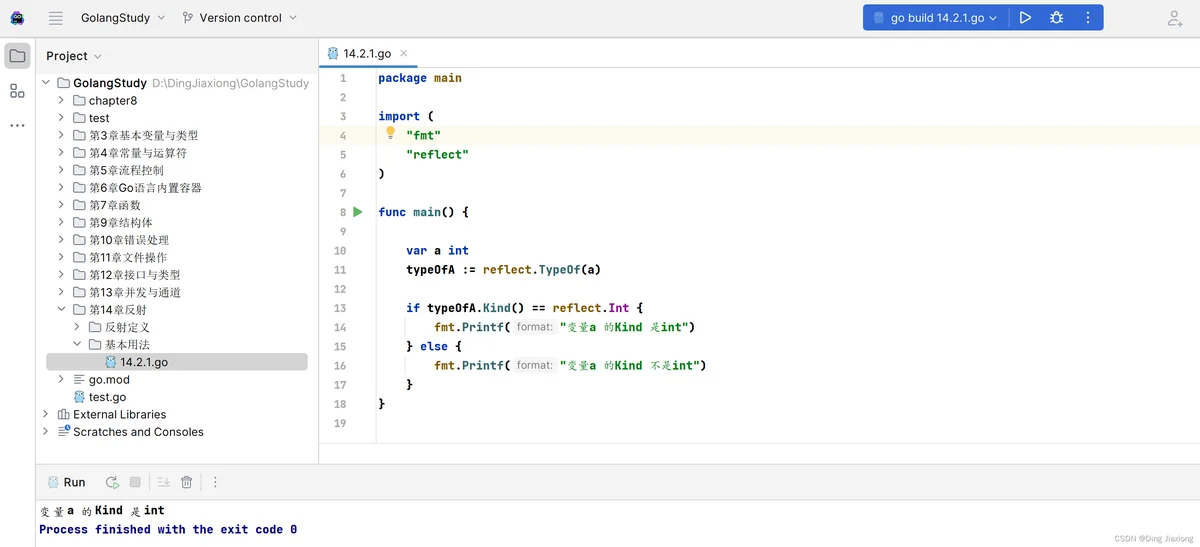1200x547 pixels.
Task: Click the fmt.Printf call on line 16
Action: (570, 366)
